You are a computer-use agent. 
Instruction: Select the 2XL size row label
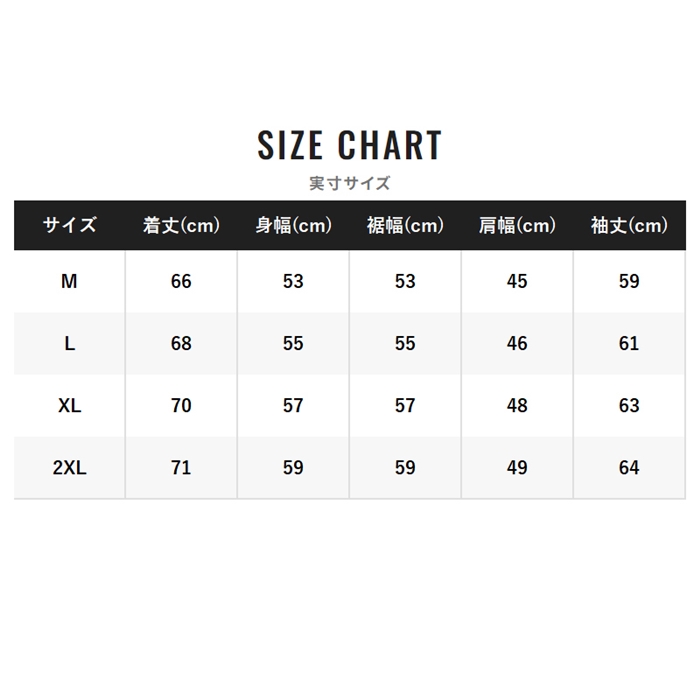(69, 467)
